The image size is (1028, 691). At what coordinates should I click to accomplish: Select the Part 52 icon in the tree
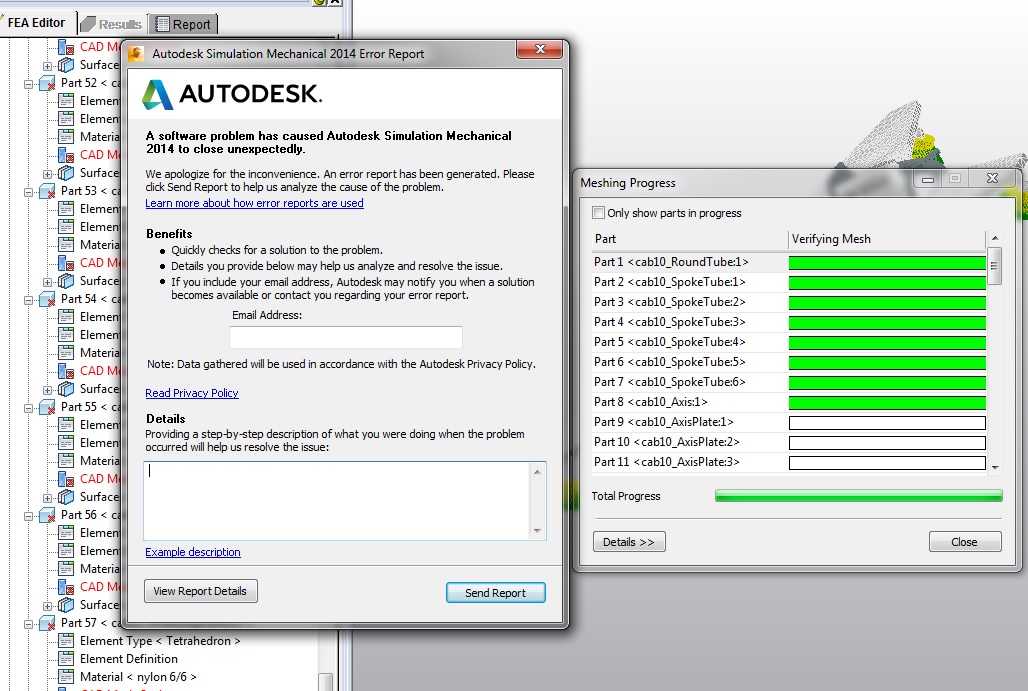point(47,83)
